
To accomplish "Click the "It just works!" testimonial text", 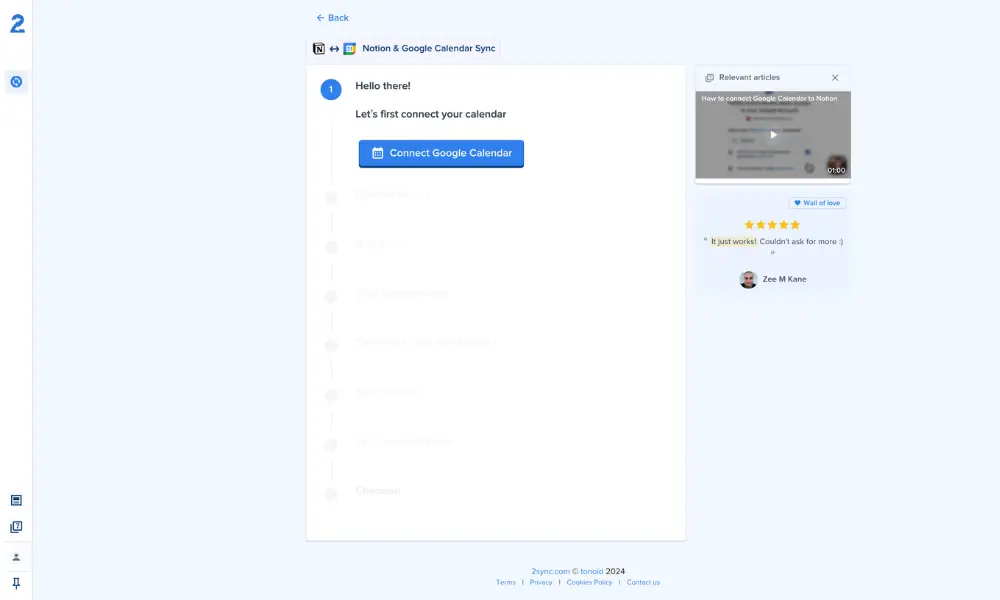I will (733, 242).
